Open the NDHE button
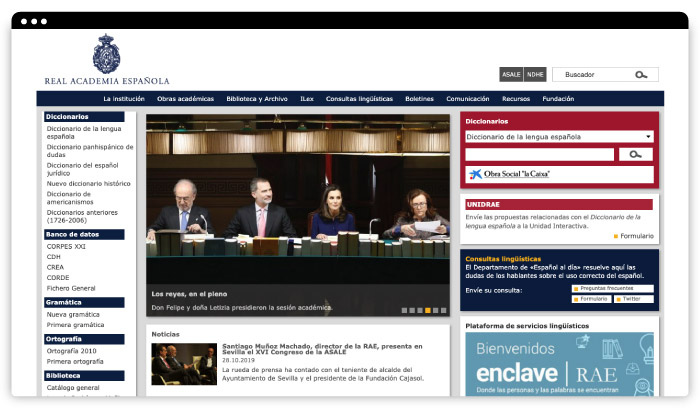The image size is (700, 408). [x=535, y=75]
